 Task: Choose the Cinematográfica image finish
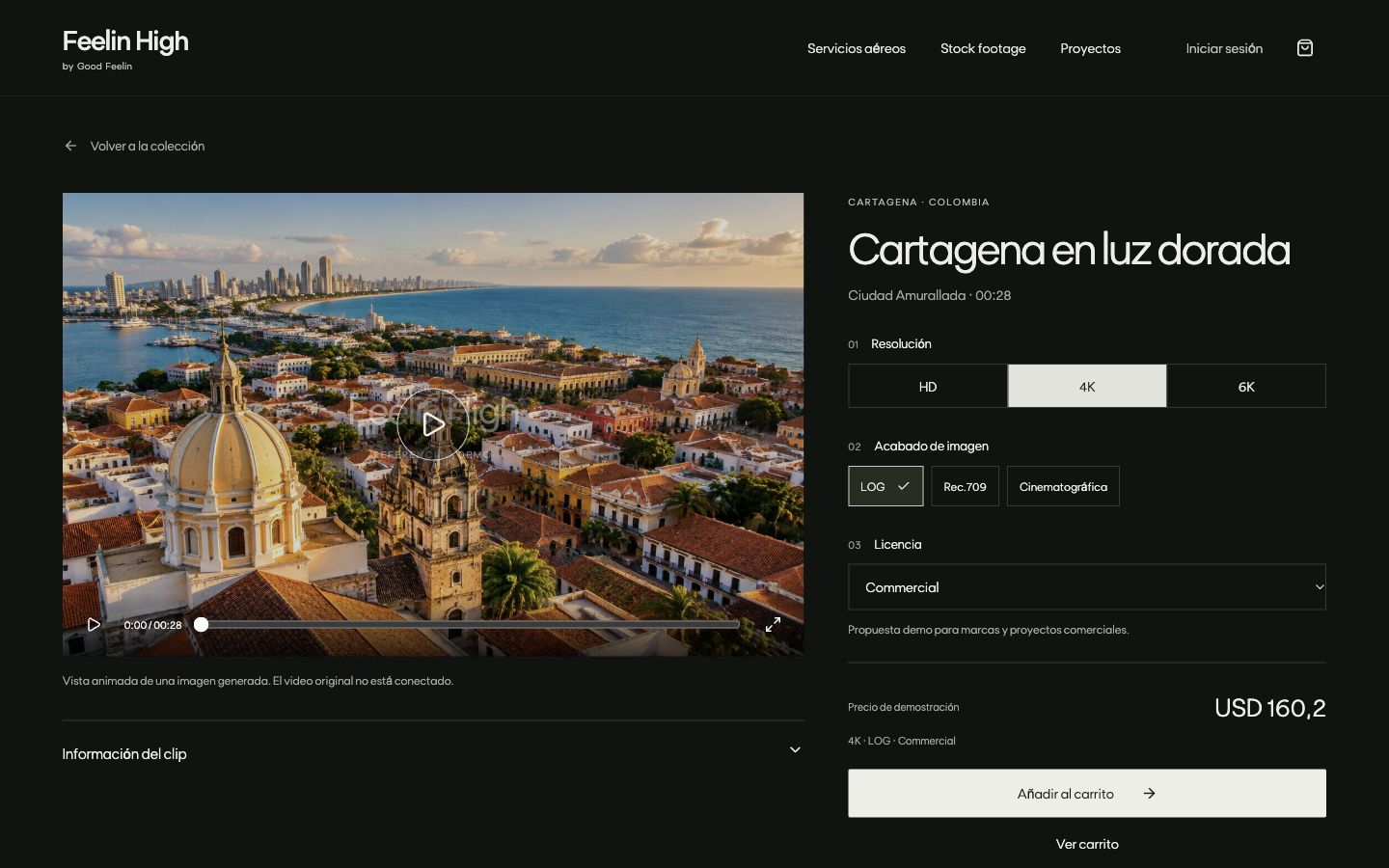[1063, 486]
